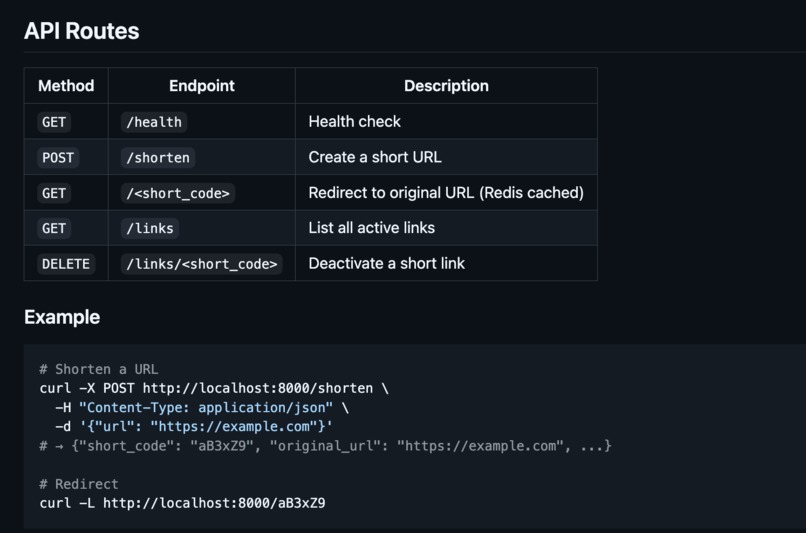The height and width of the screenshot is (533, 806).
Task: Click the Health check description
Action: click(354, 121)
